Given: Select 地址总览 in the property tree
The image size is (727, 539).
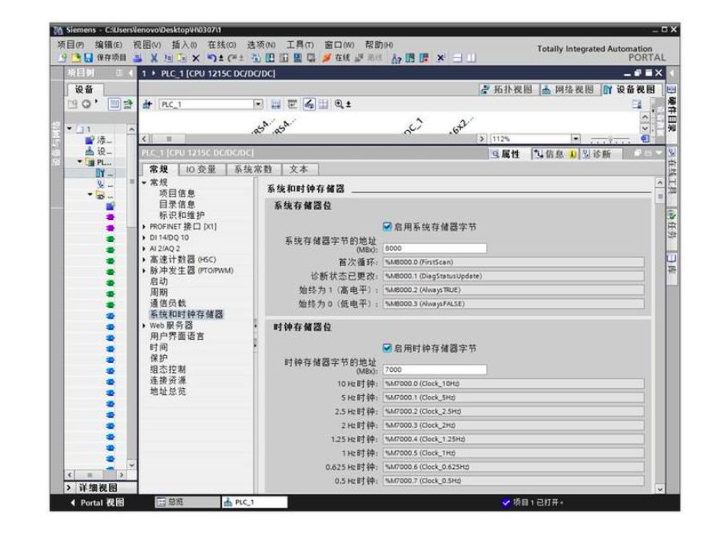Looking at the screenshot, I should pyautogui.click(x=168, y=391).
